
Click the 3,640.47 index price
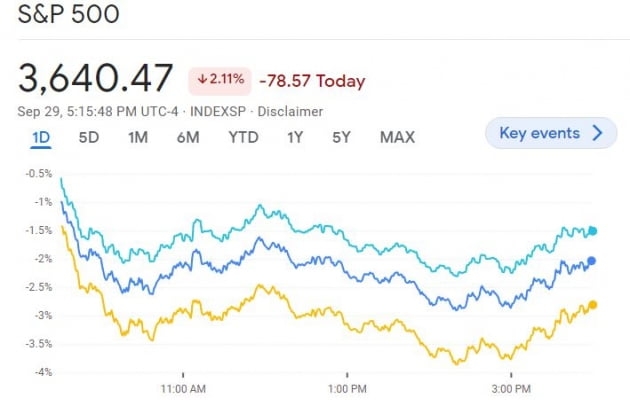96,79
